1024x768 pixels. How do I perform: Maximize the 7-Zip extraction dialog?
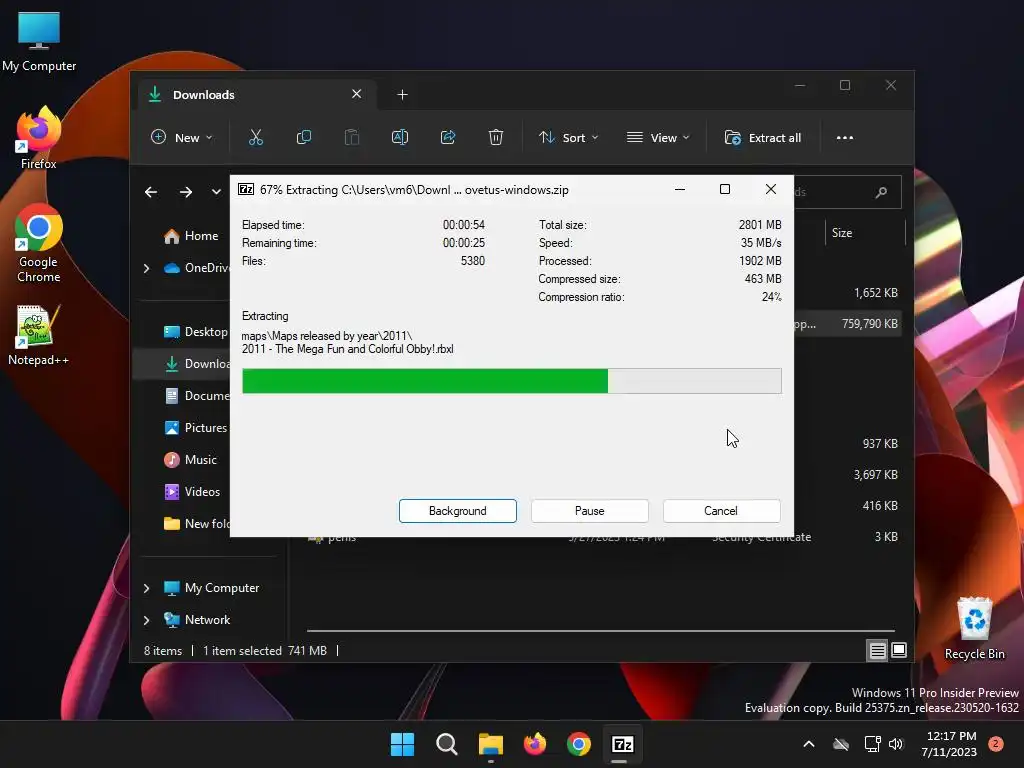(x=725, y=189)
